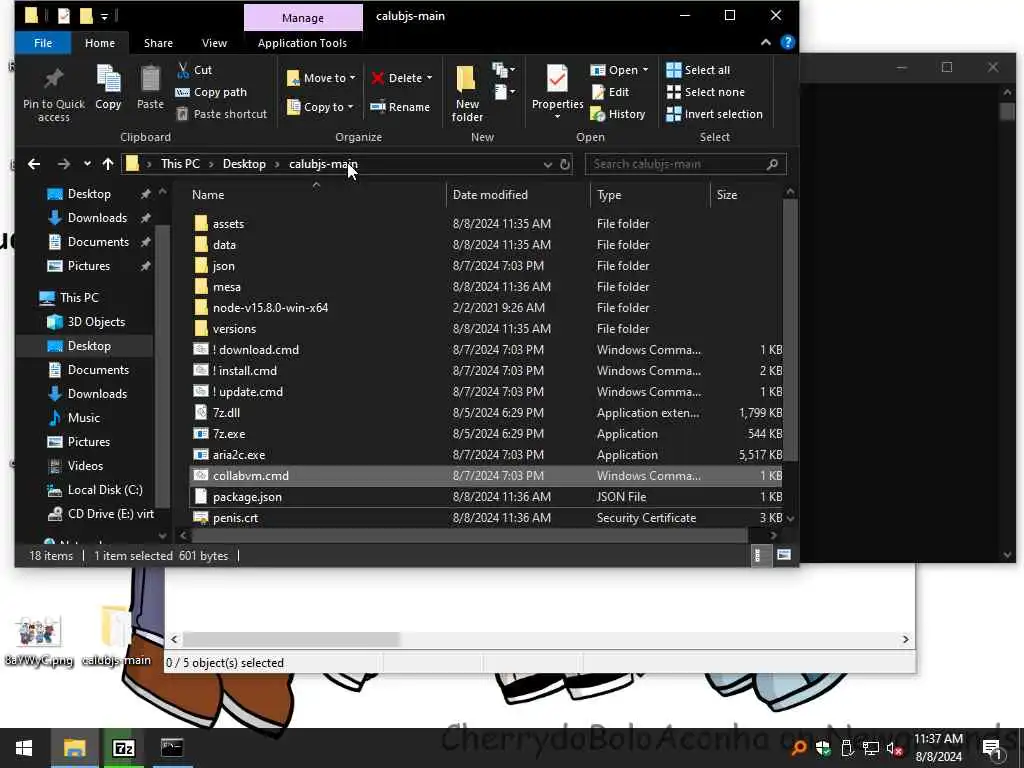Click Desktop in address breadcrumb

click(x=244, y=164)
